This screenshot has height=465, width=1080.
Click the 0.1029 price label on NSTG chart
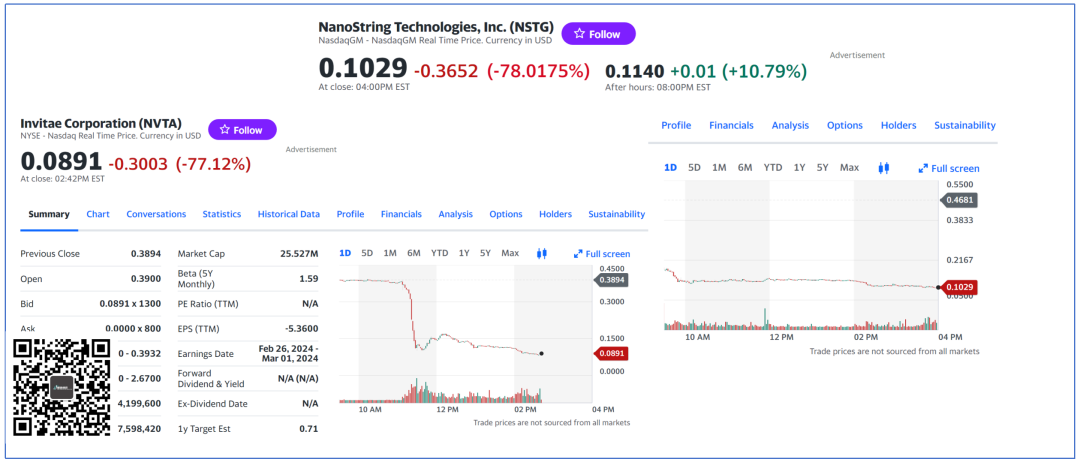coord(958,287)
